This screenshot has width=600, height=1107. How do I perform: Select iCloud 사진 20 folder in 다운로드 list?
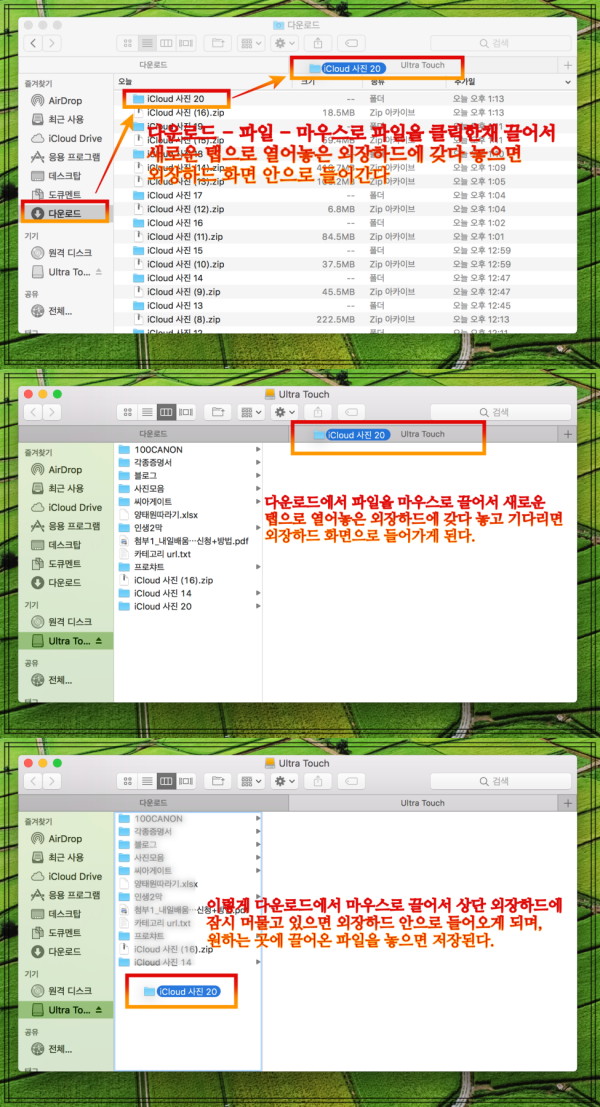(x=346, y=99)
